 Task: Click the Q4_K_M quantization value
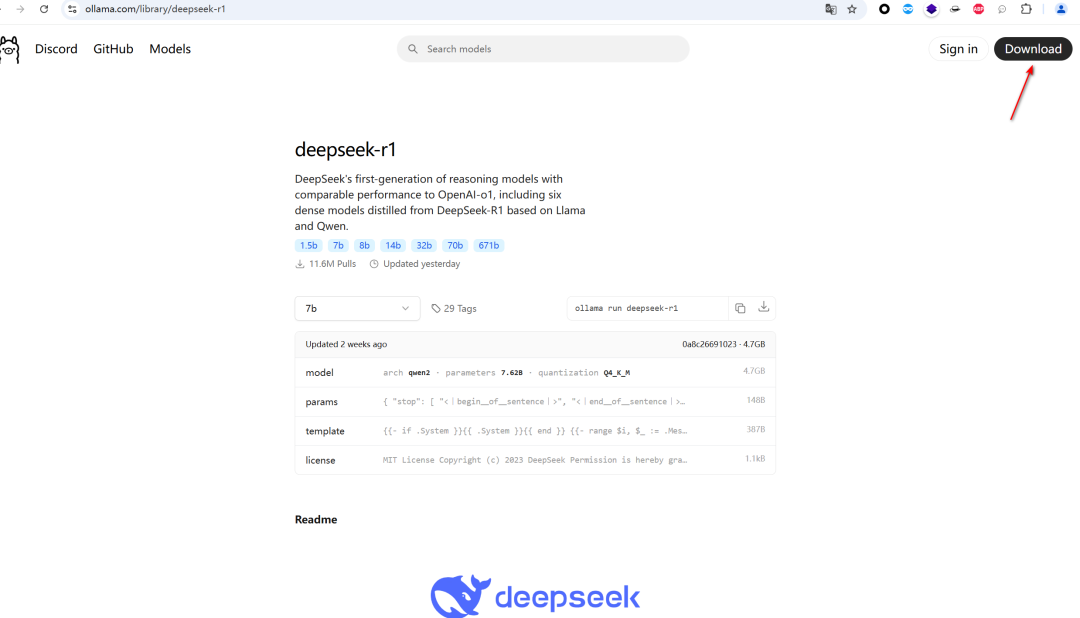point(616,373)
